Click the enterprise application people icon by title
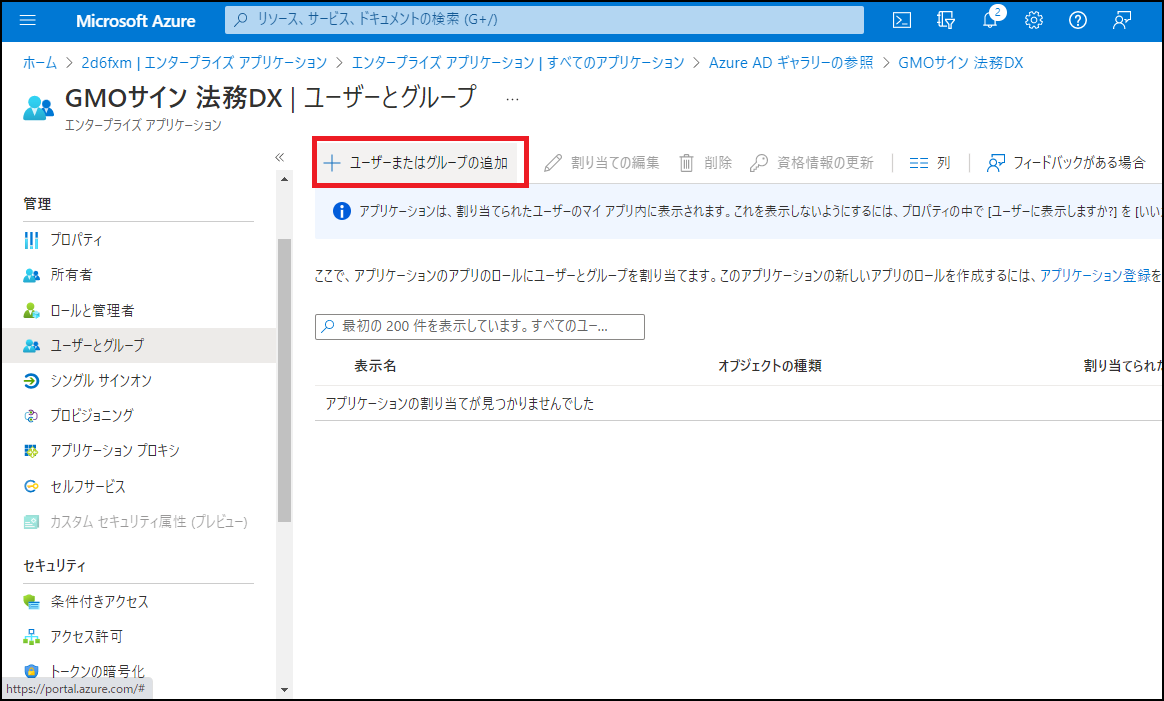The image size is (1164, 701). pos(38,108)
